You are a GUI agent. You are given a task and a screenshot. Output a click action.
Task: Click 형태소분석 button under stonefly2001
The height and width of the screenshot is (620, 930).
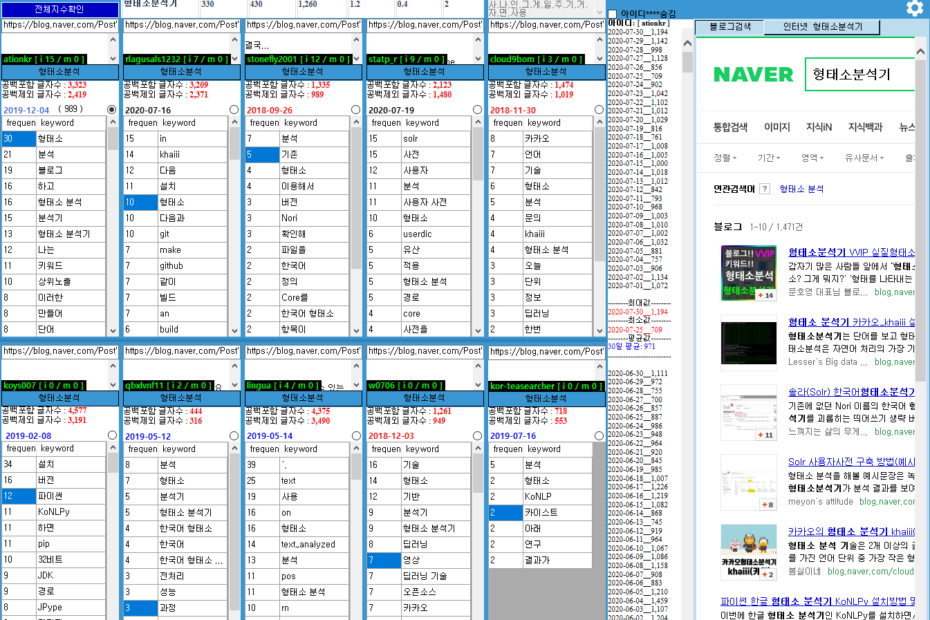click(302, 72)
